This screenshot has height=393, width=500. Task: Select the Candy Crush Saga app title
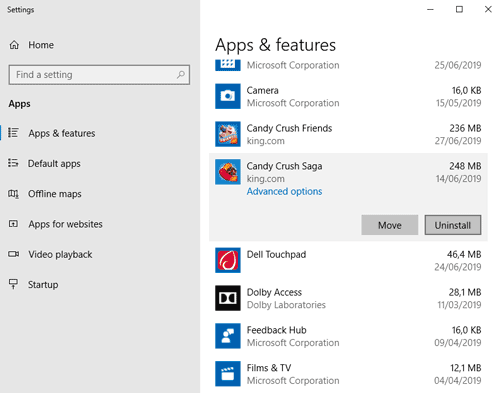pyautogui.click(x=284, y=166)
